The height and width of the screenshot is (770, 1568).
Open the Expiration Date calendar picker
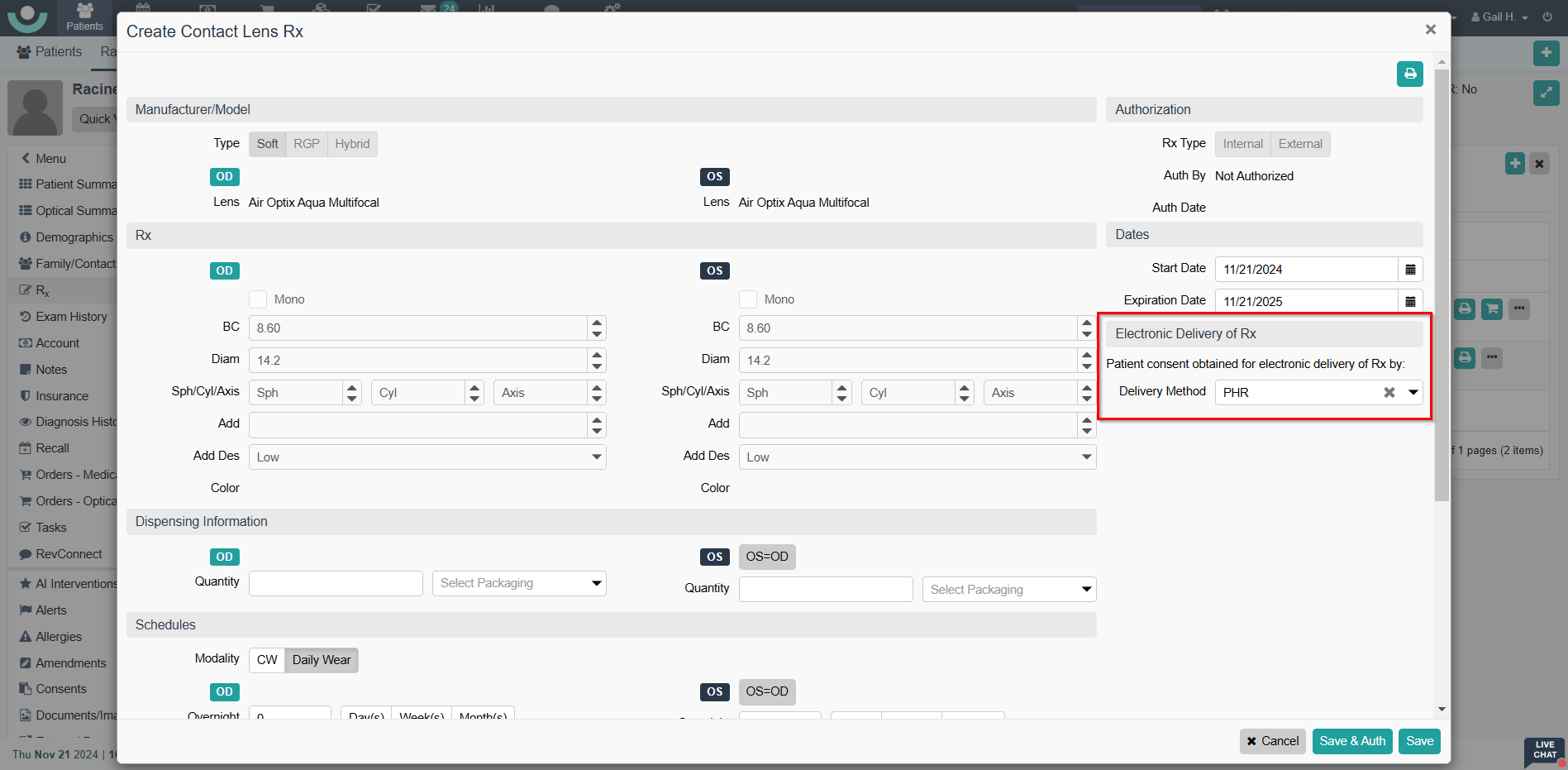pyautogui.click(x=1410, y=302)
